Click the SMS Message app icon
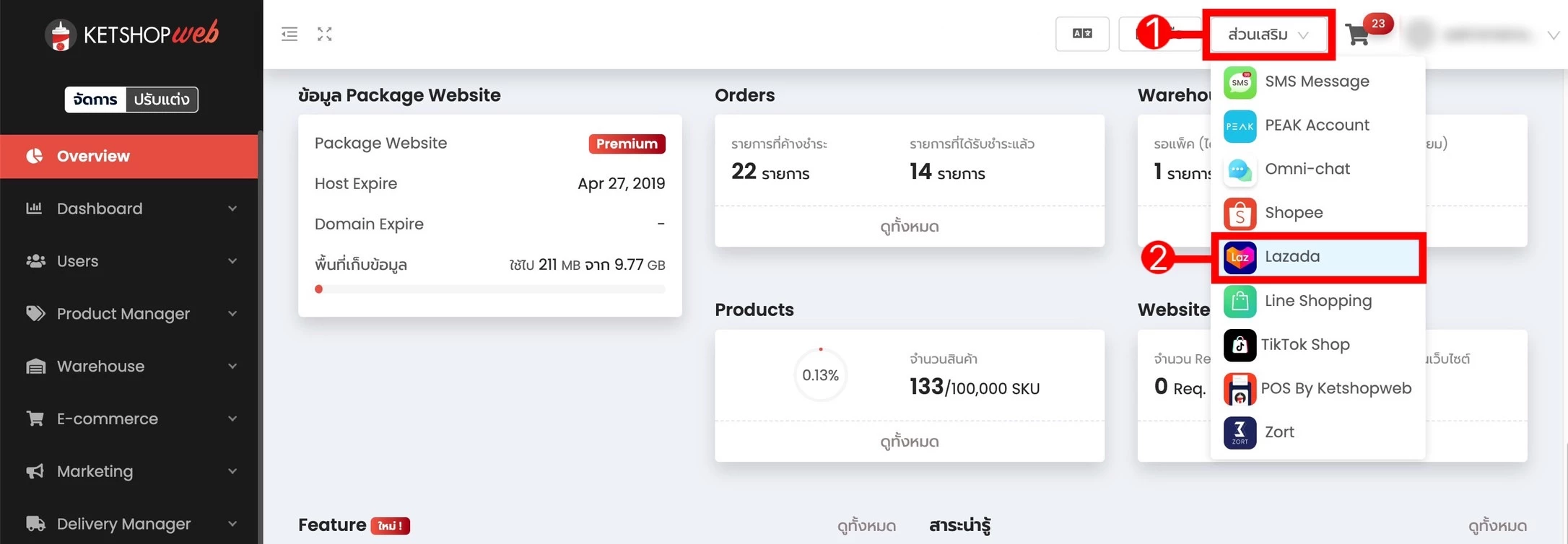 (x=1240, y=82)
